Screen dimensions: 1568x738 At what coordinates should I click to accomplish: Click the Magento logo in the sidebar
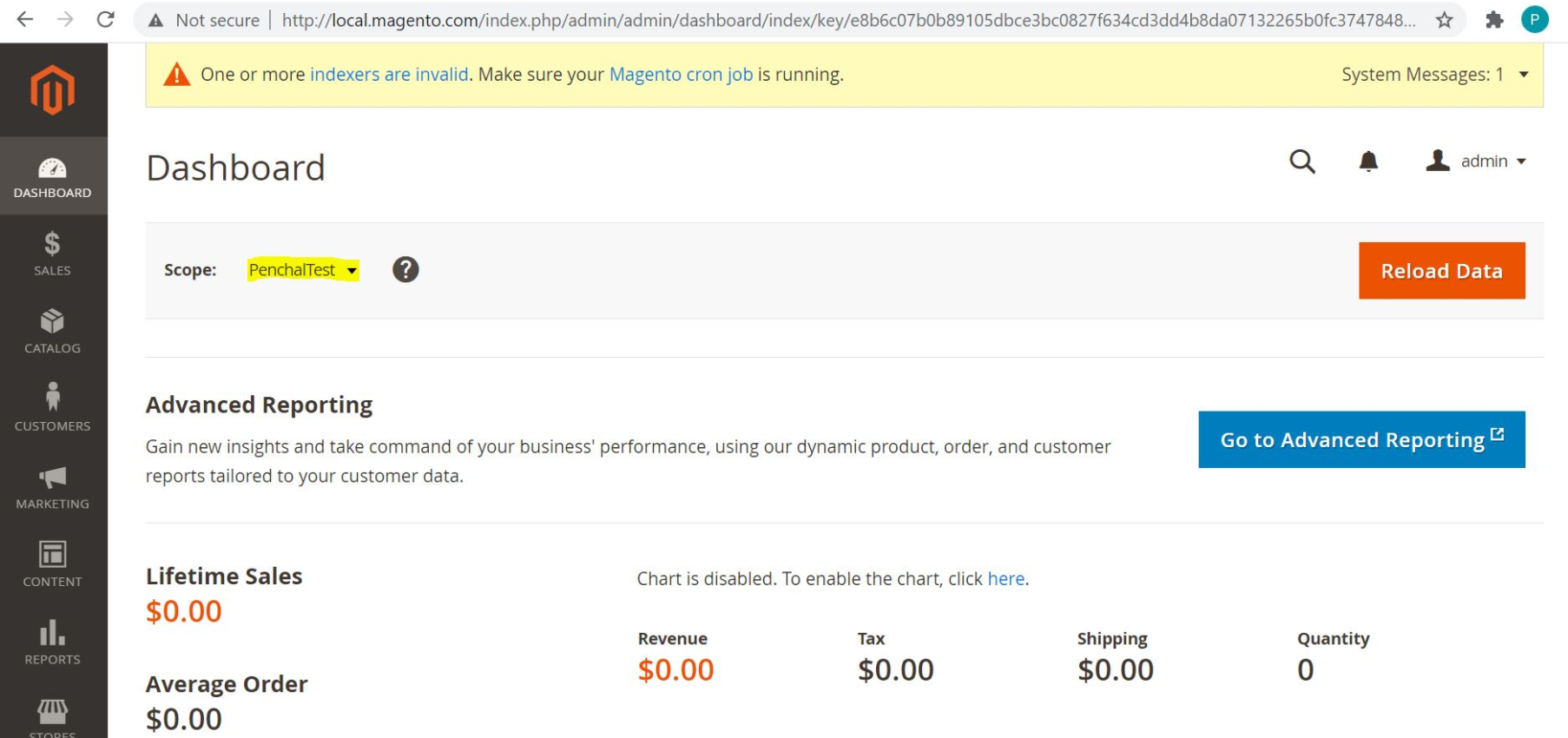pyautogui.click(x=53, y=89)
